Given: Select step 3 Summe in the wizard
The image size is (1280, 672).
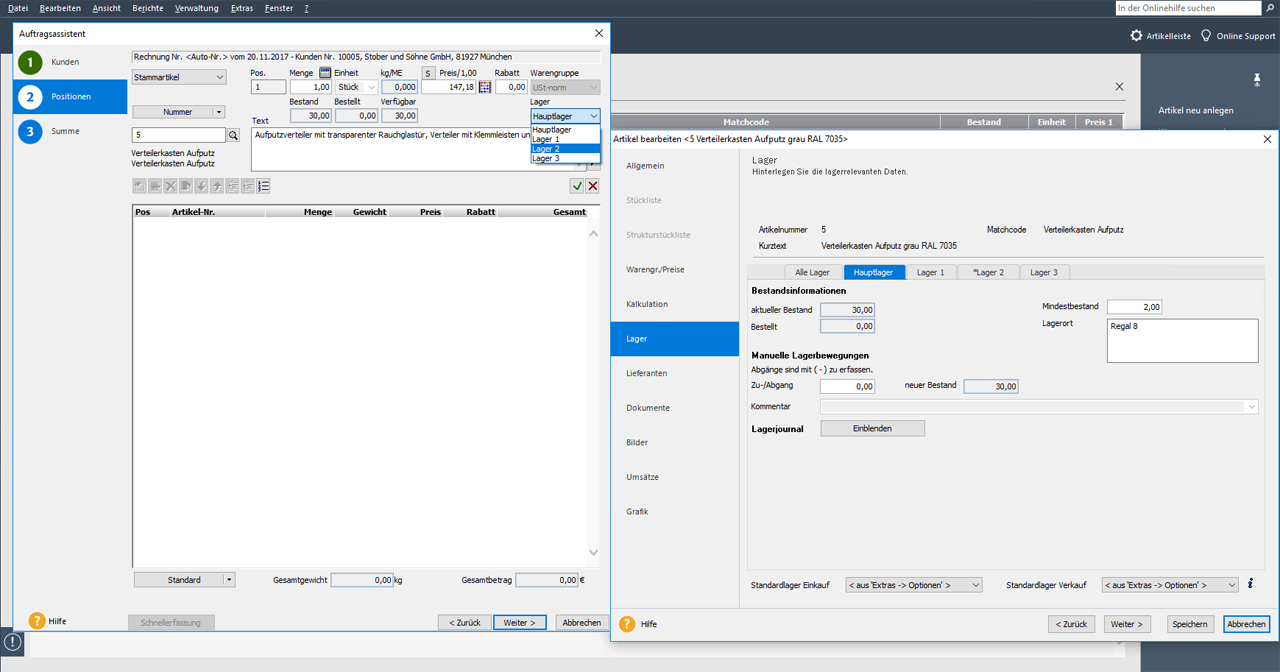Looking at the screenshot, I should (70, 131).
